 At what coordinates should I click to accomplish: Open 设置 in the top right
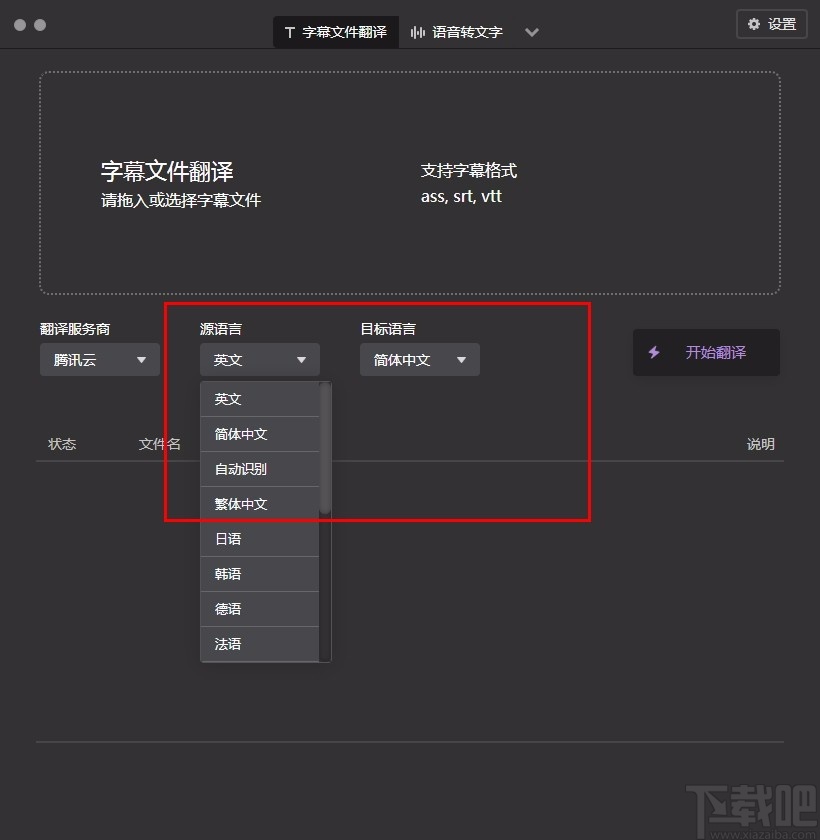(x=771, y=24)
